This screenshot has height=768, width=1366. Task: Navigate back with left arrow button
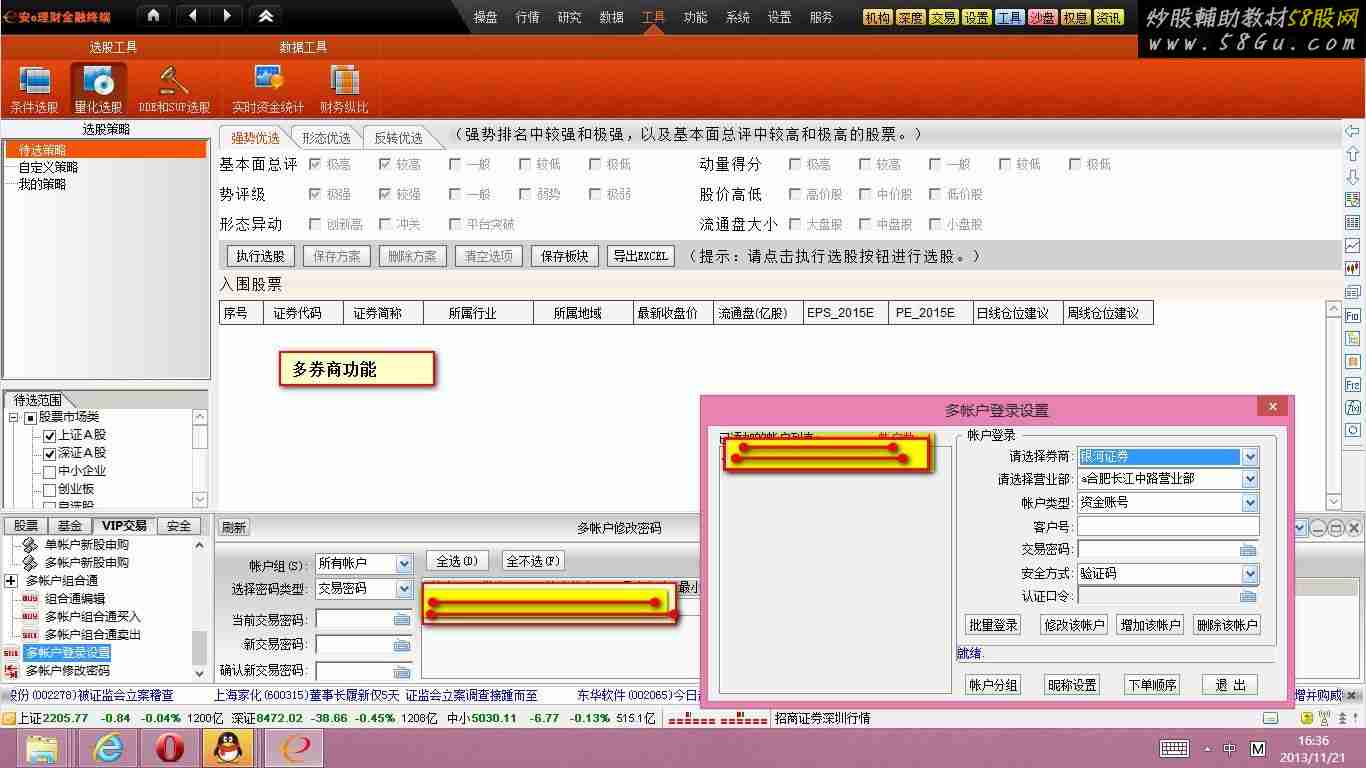[192, 15]
